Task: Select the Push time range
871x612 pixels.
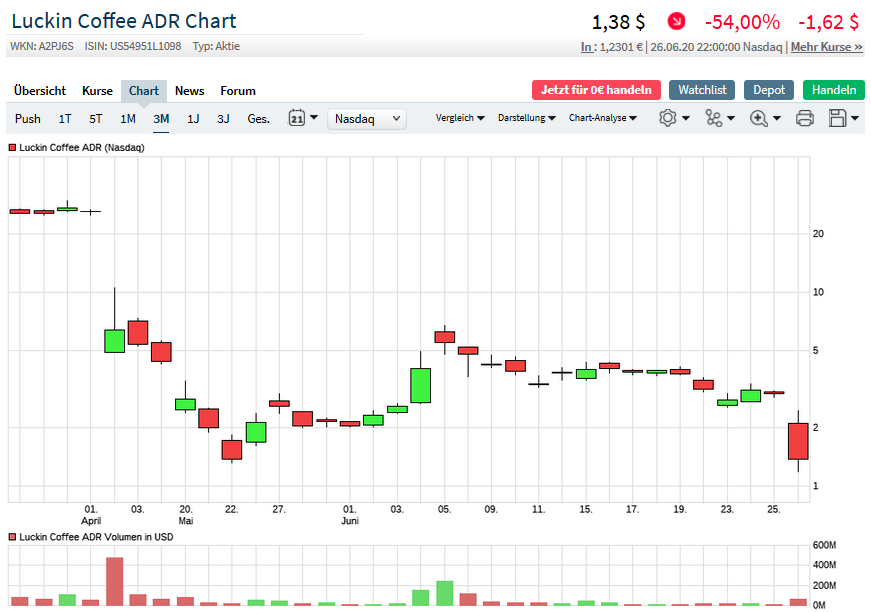Action: click(28, 119)
